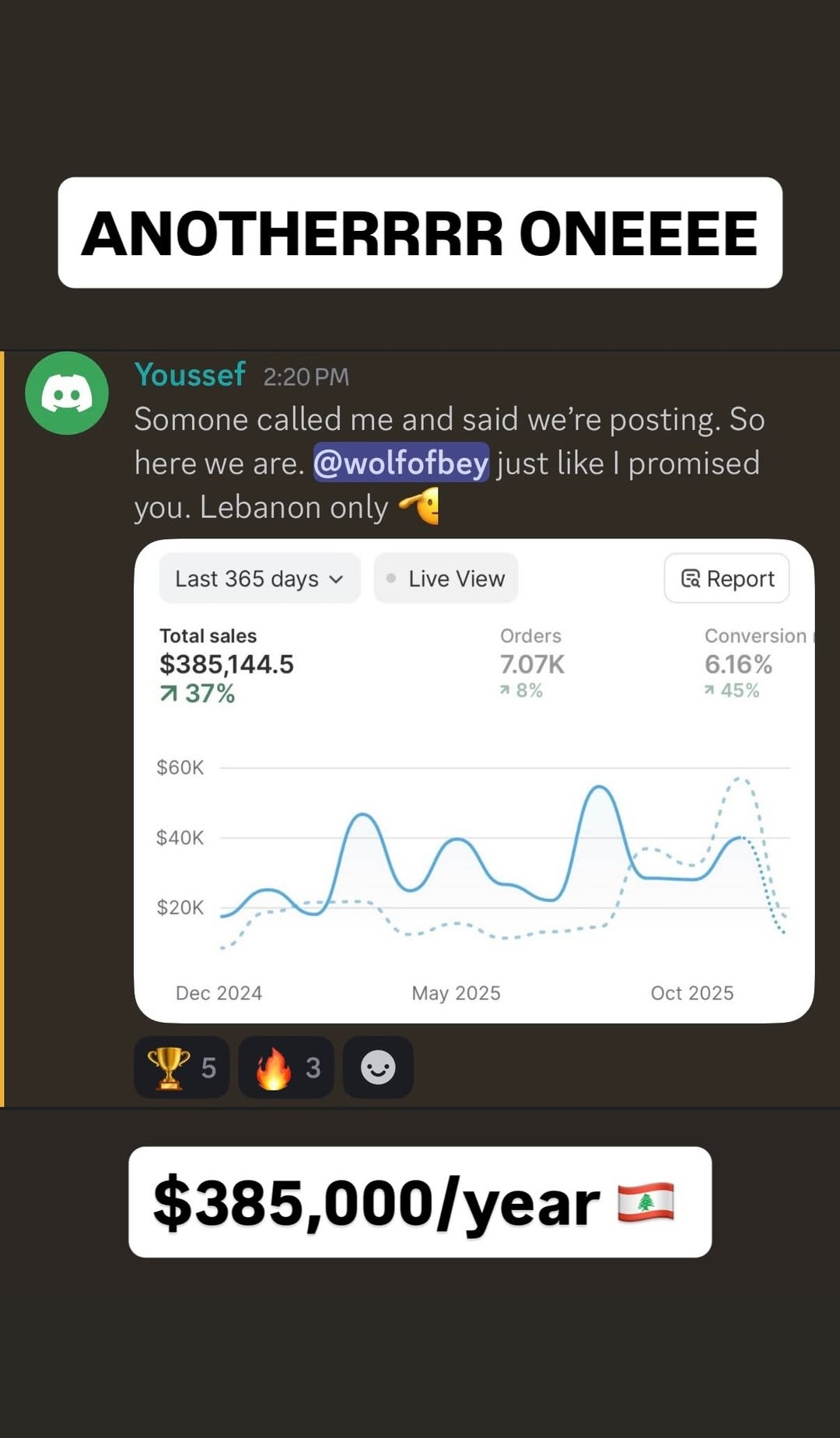Click the Lebanon flag emoji
The height and width of the screenshot is (1438, 840).
(x=646, y=1202)
